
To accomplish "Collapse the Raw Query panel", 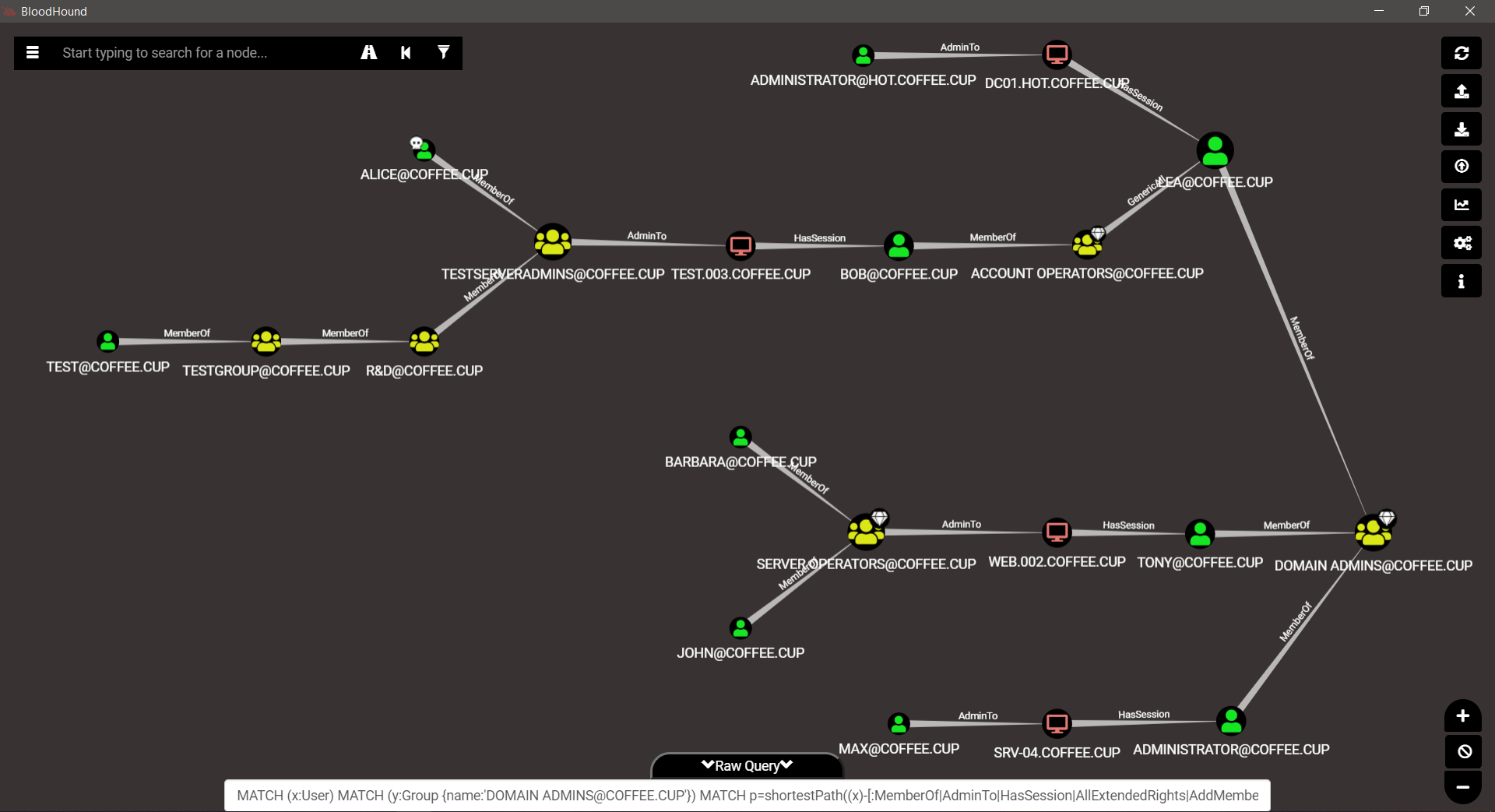I will [747, 766].
